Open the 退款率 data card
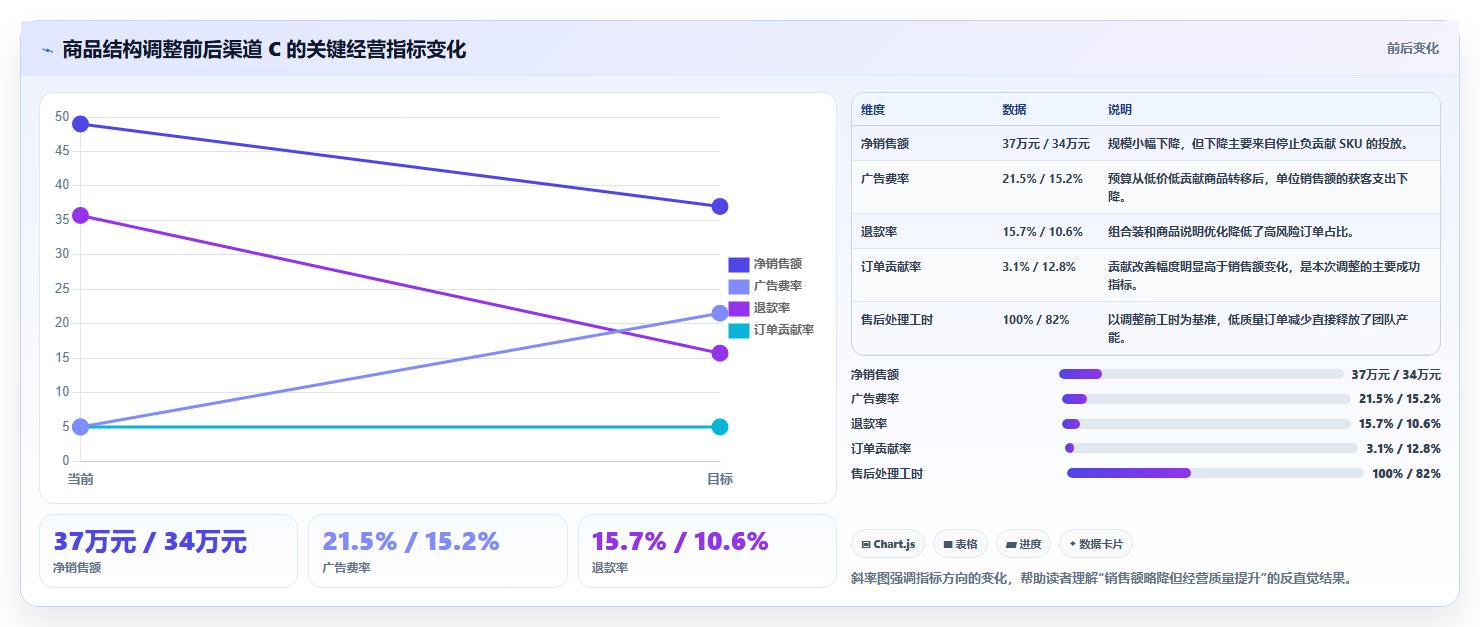The width and height of the screenshot is (1480, 627). (x=707, y=551)
